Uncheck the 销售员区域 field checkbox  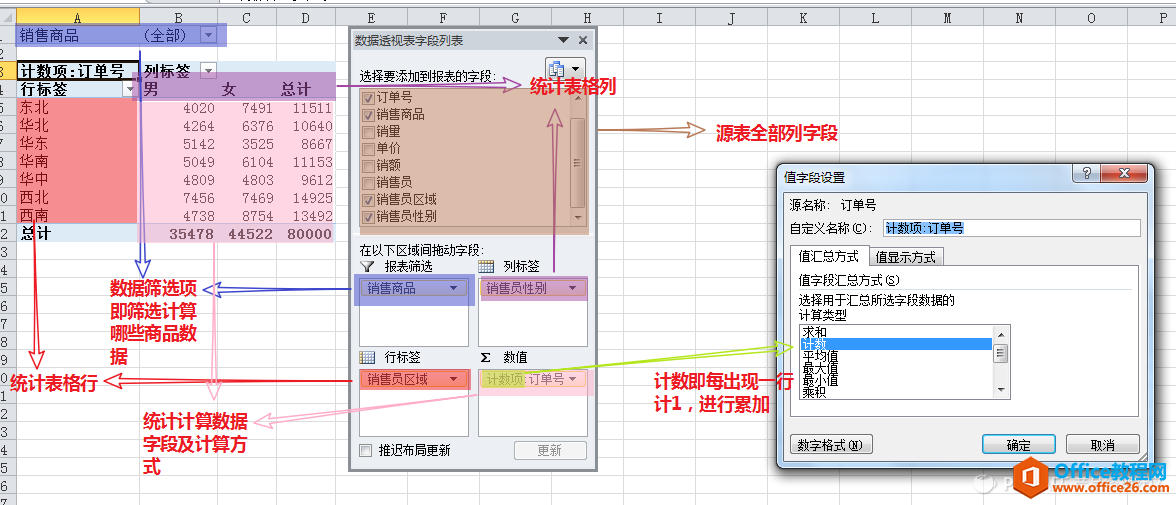(x=368, y=200)
